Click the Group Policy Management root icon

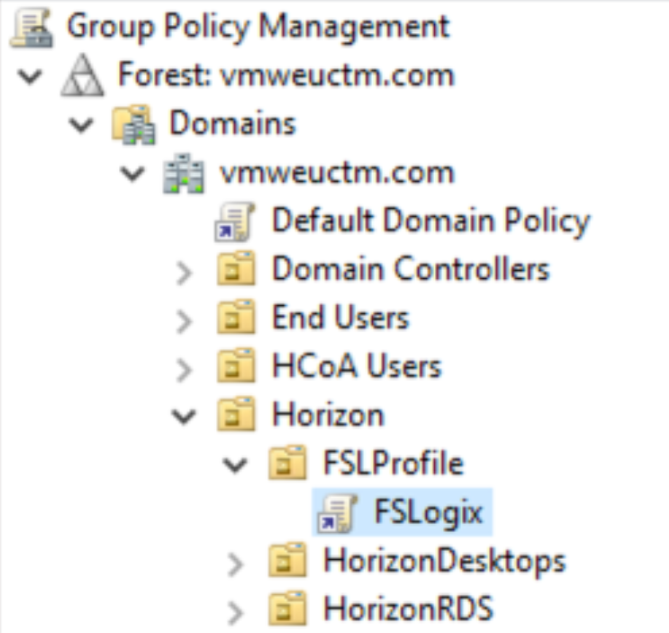click(x=30, y=26)
